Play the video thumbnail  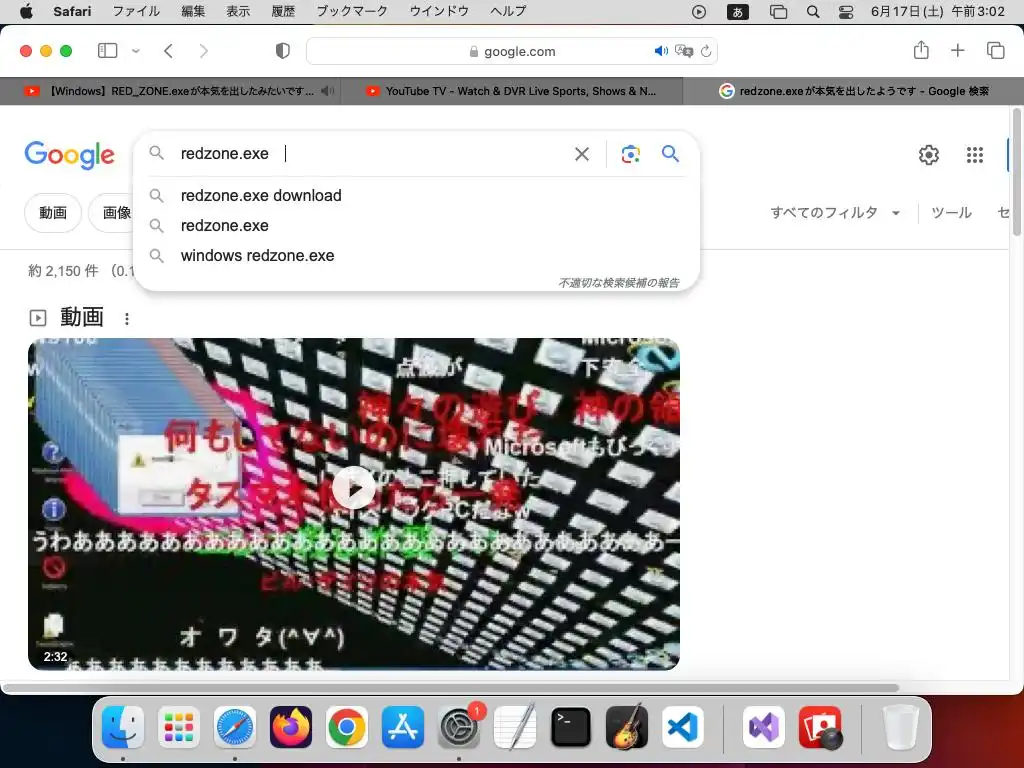[x=353, y=488]
